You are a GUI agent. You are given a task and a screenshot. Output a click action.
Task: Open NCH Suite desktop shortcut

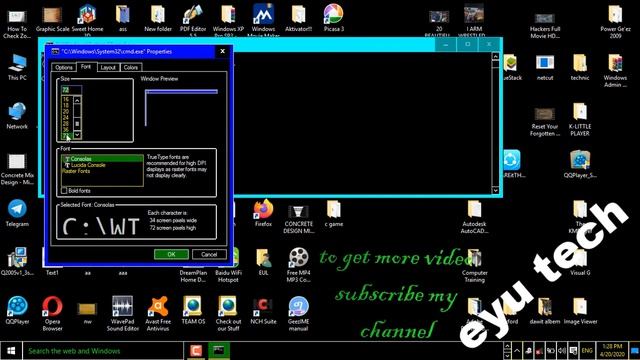pos(263,311)
